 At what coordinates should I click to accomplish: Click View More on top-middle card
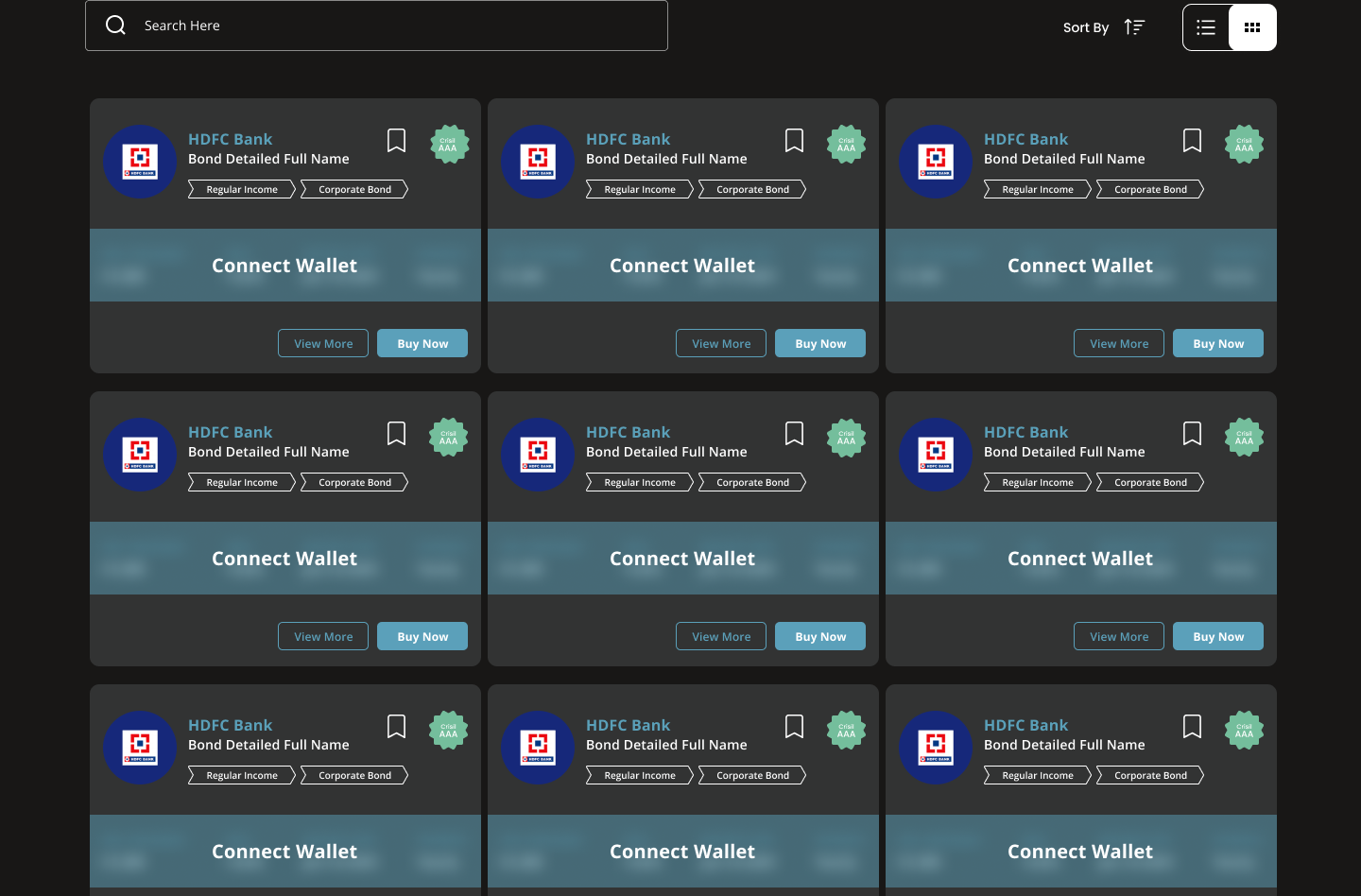click(721, 343)
